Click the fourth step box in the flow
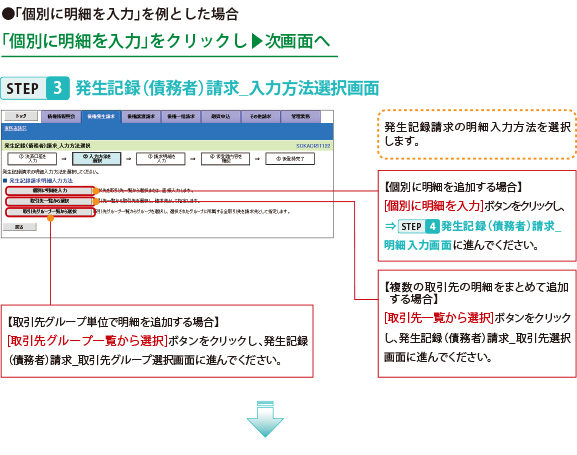Viewport: 577px width, 455px height. click(226, 159)
